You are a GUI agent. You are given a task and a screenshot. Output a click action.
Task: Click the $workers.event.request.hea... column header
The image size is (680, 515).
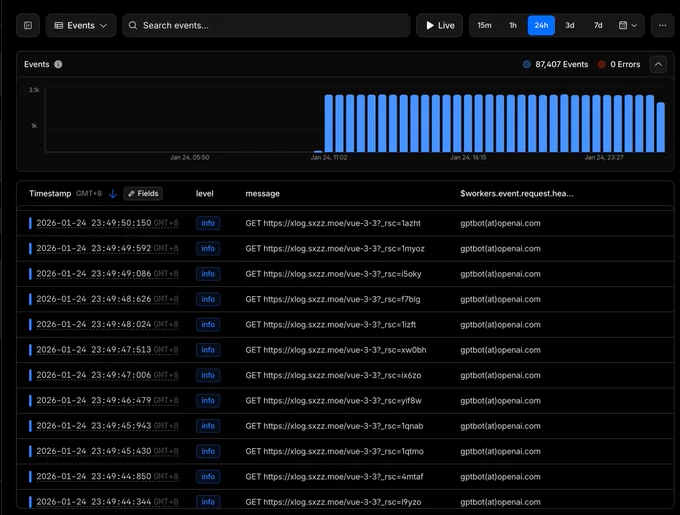coord(517,194)
